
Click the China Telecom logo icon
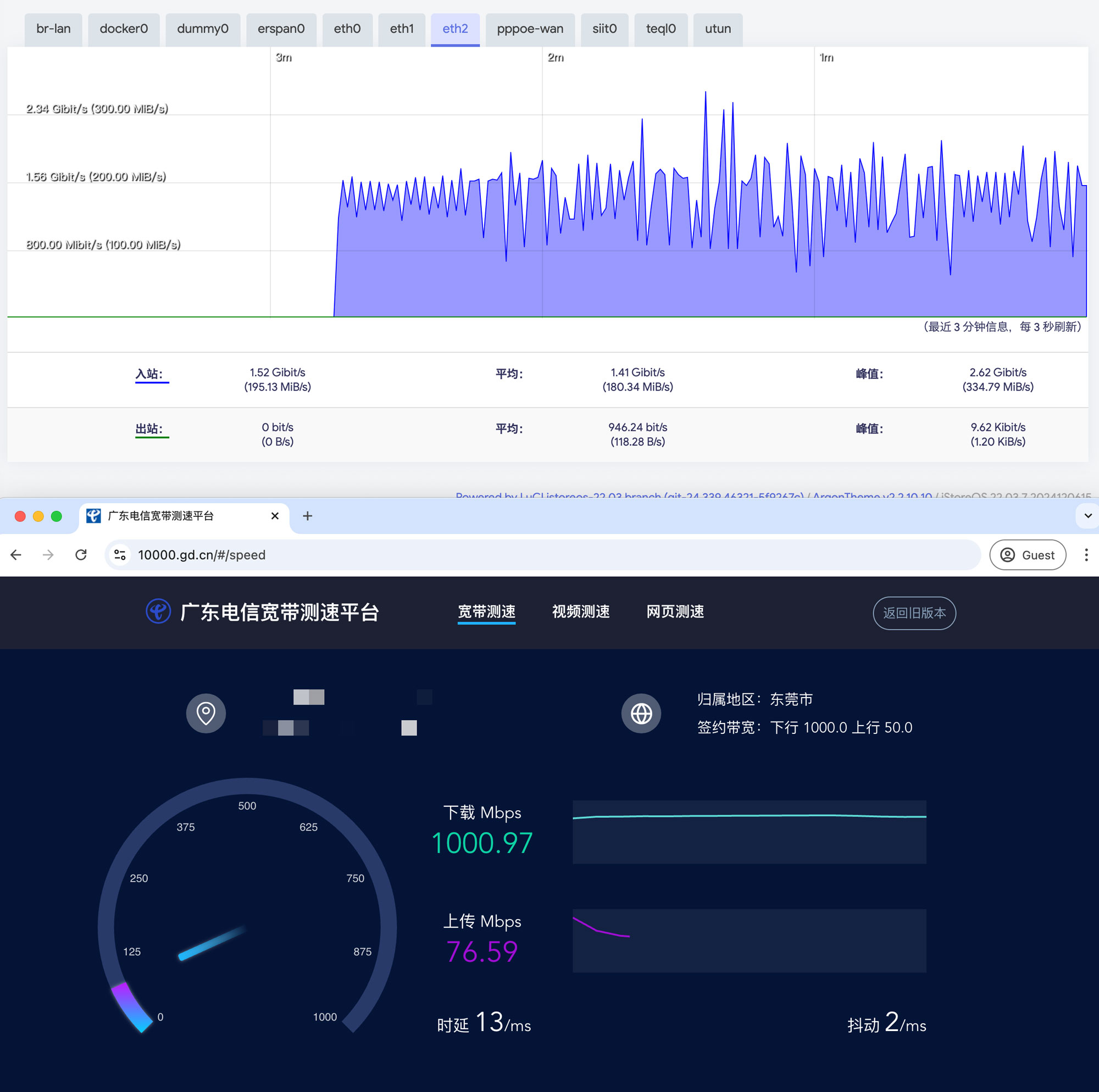158,611
